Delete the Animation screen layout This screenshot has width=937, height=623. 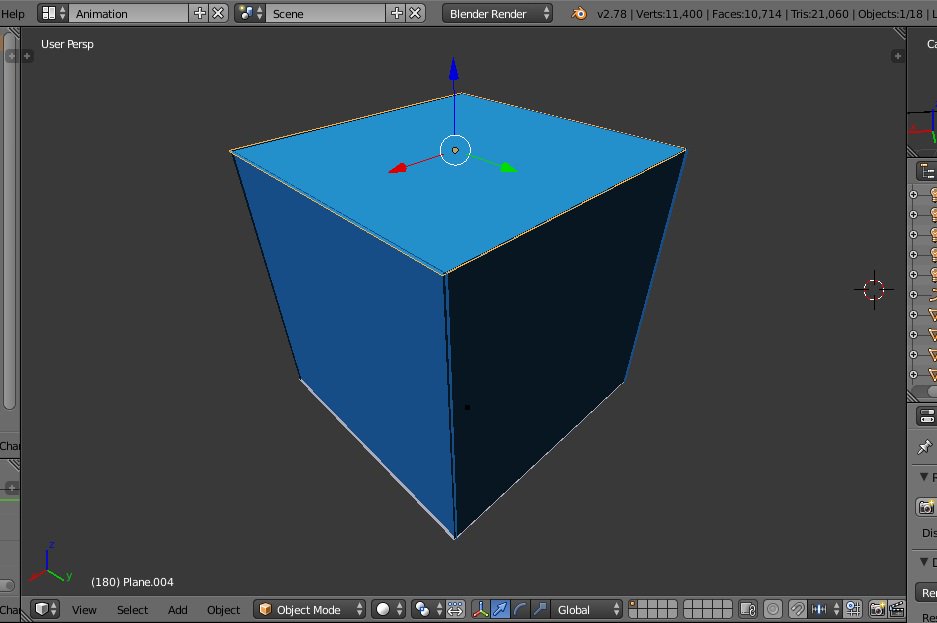219,13
